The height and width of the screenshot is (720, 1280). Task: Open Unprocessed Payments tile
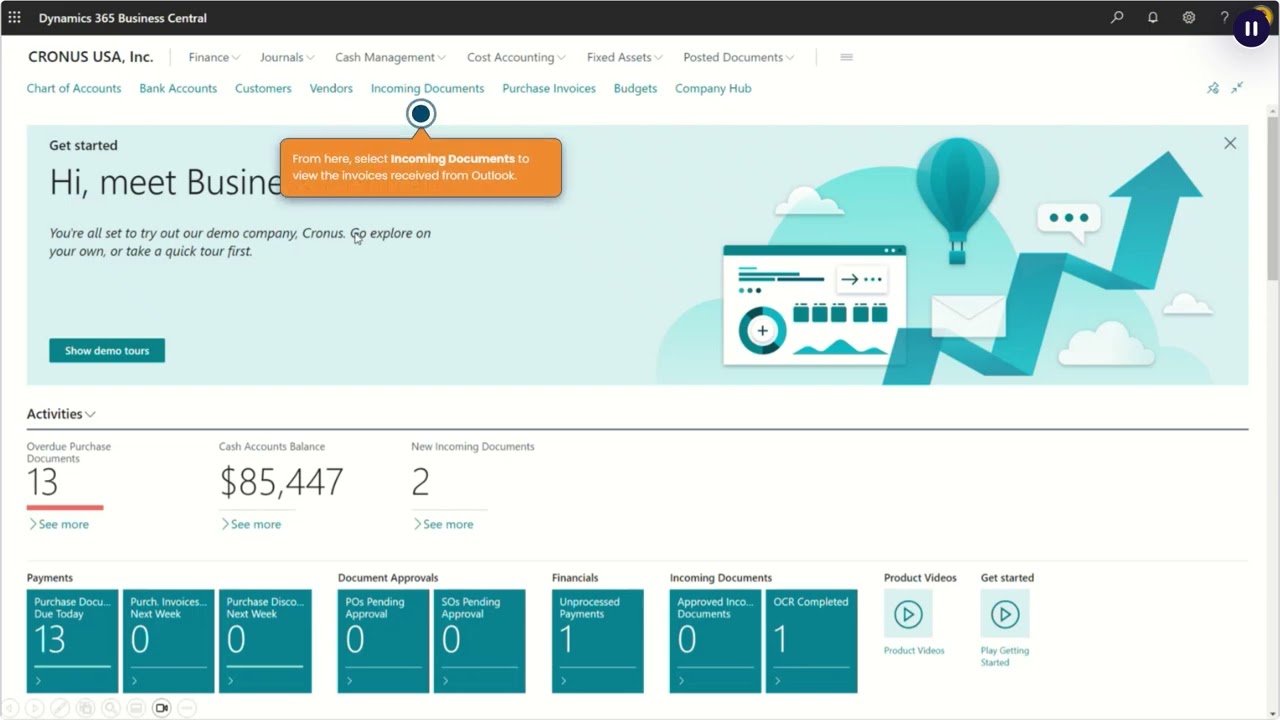598,641
